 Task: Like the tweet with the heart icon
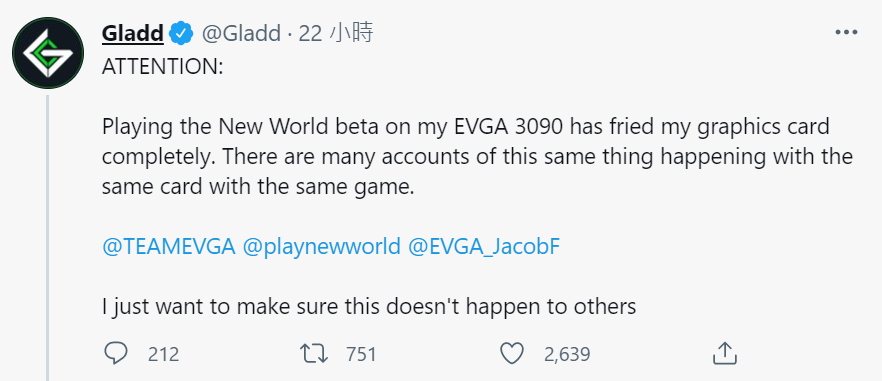pyautogui.click(x=512, y=354)
